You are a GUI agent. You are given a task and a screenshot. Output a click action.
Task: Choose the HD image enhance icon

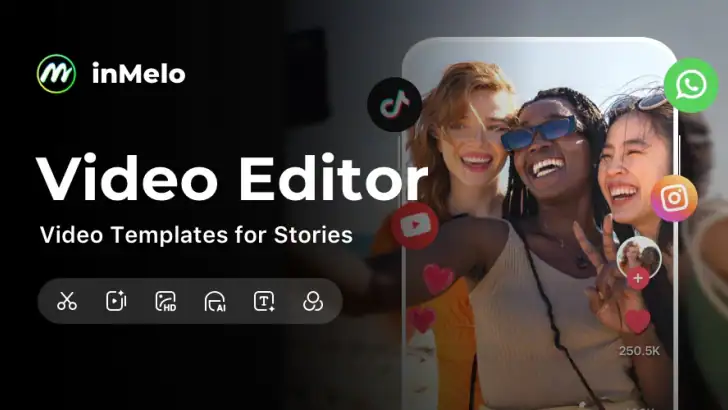coord(166,301)
